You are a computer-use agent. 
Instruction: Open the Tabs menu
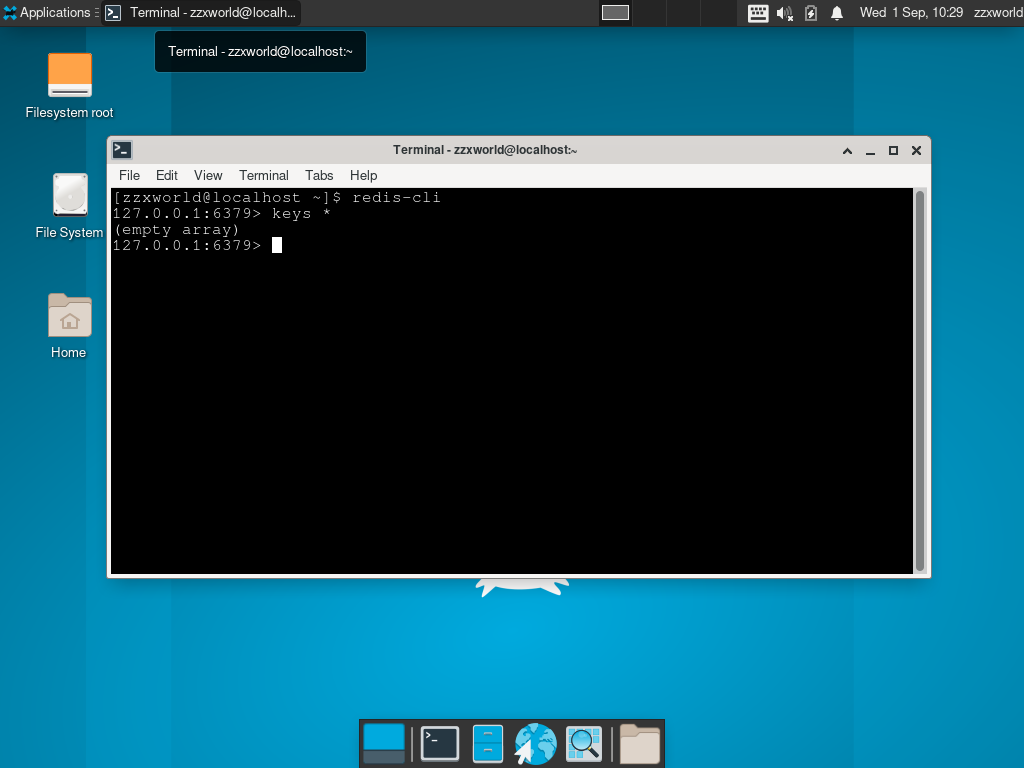(319, 175)
